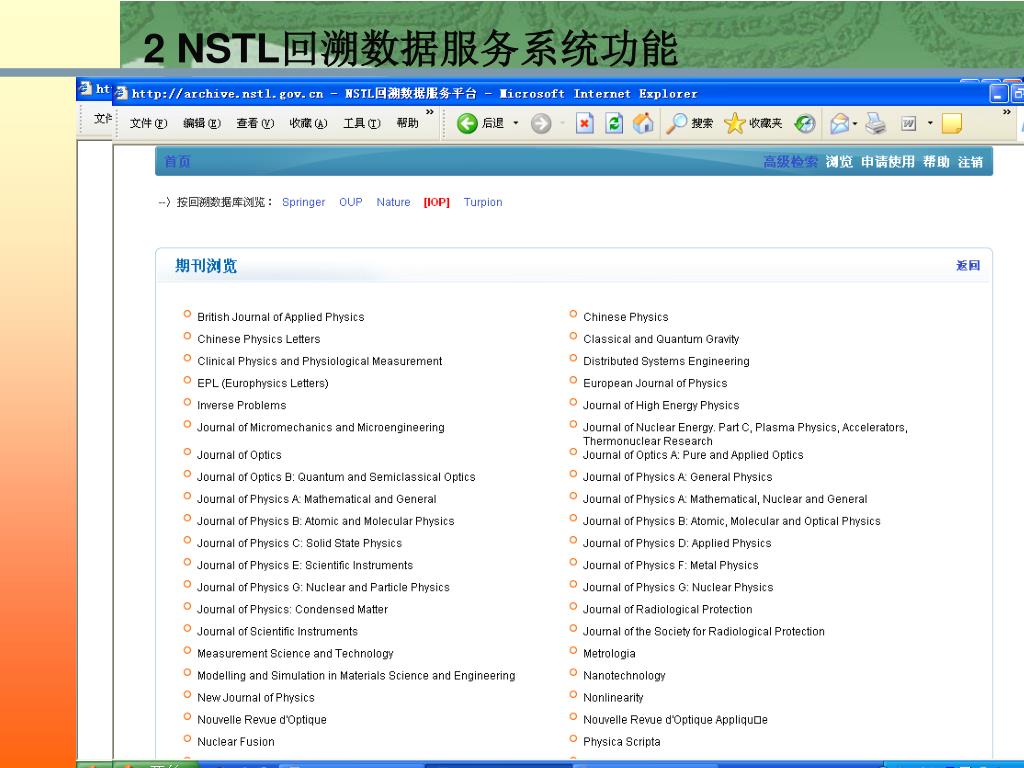Click 帮助 in the blue navigation bar
The height and width of the screenshot is (768, 1024).
click(x=936, y=161)
